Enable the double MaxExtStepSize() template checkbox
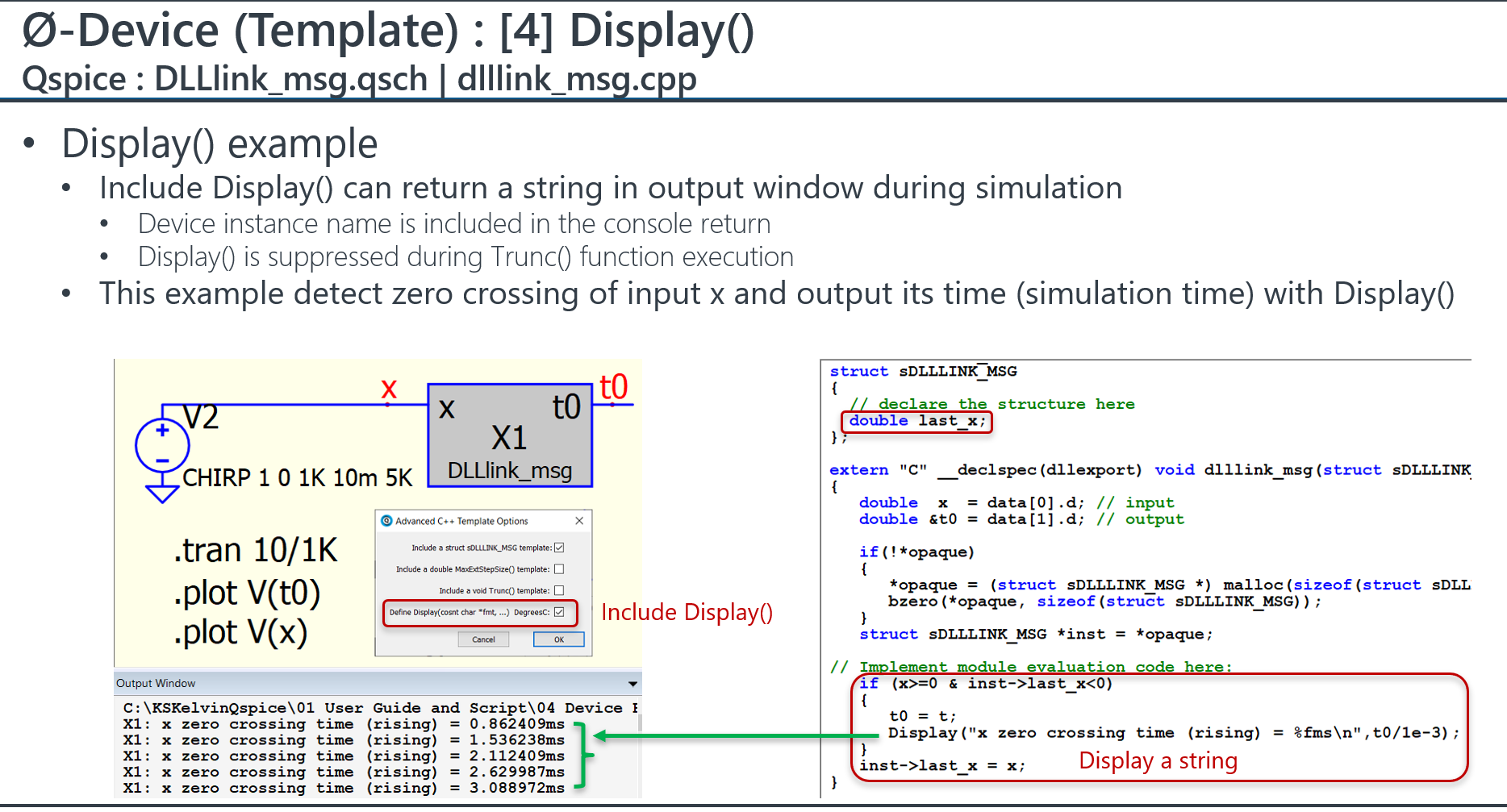 click(559, 569)
